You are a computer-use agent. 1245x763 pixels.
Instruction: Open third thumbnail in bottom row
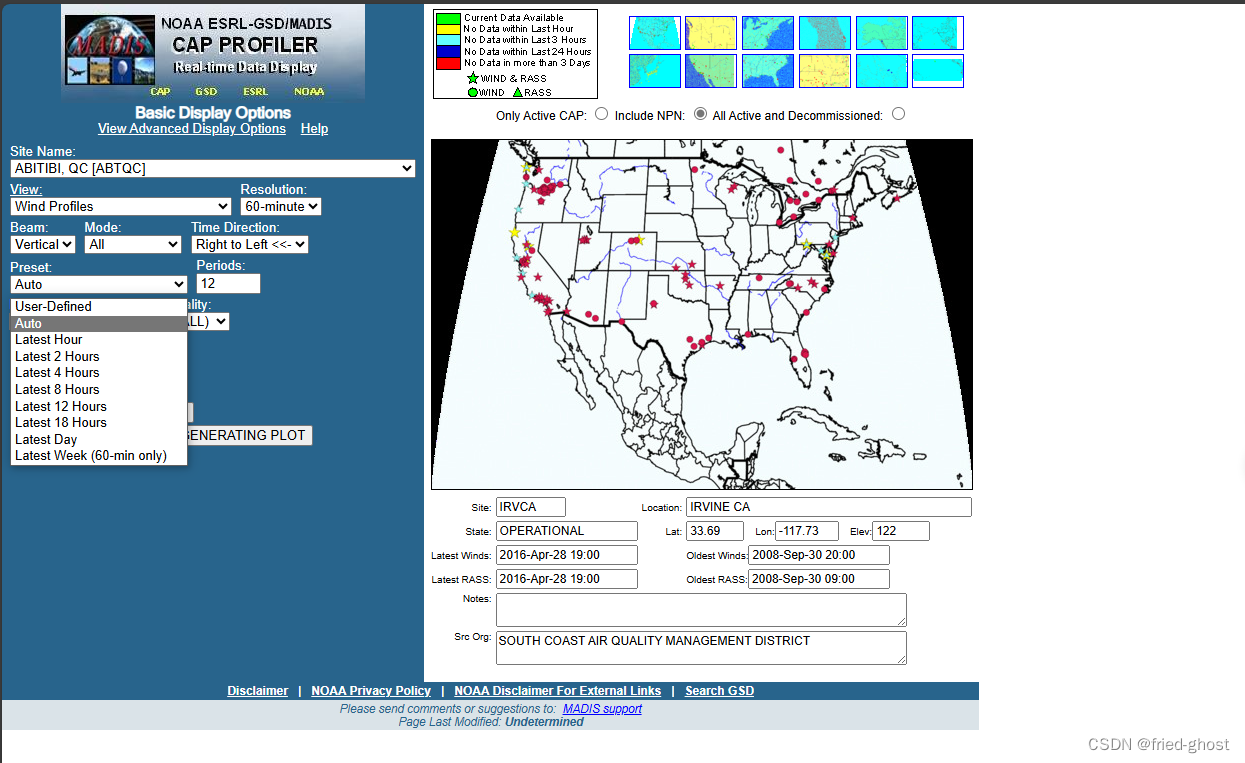pos(768,71)
